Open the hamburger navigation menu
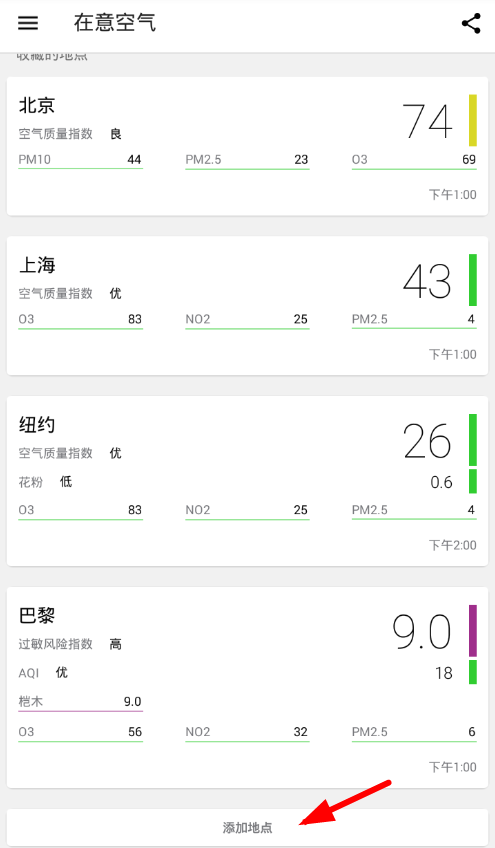This screenshot has height=848, width=495. point(28,23)
